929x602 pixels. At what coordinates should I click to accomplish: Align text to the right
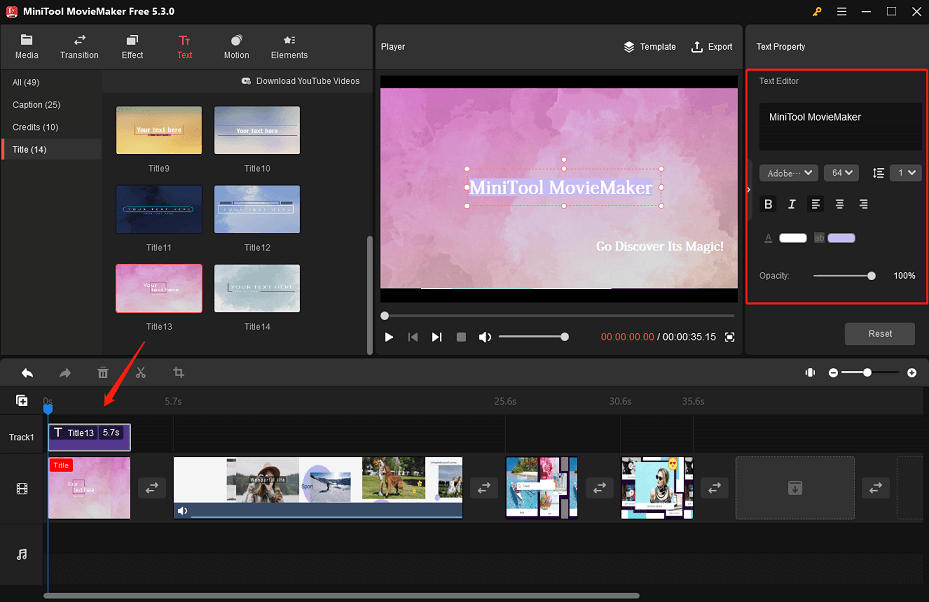(863, 204)
